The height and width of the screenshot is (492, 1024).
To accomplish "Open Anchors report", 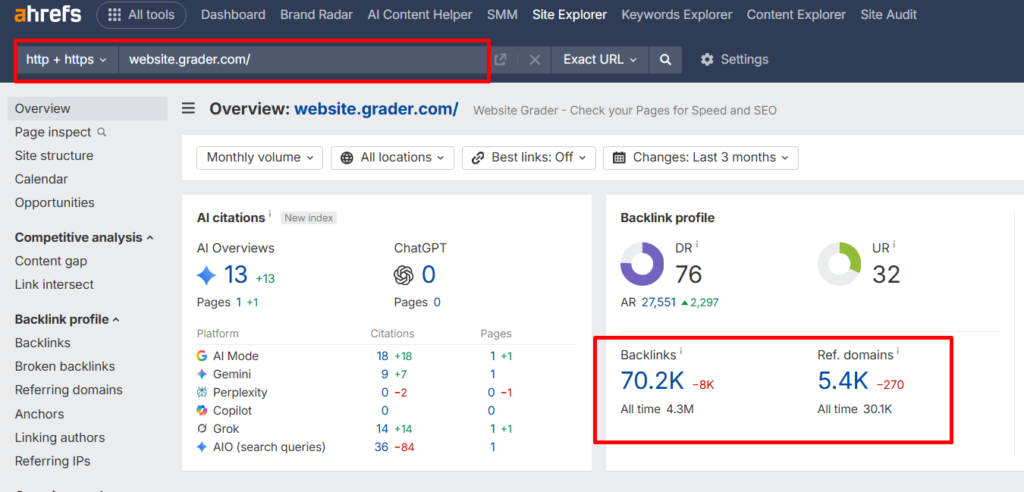I will (x=39, y=414).
